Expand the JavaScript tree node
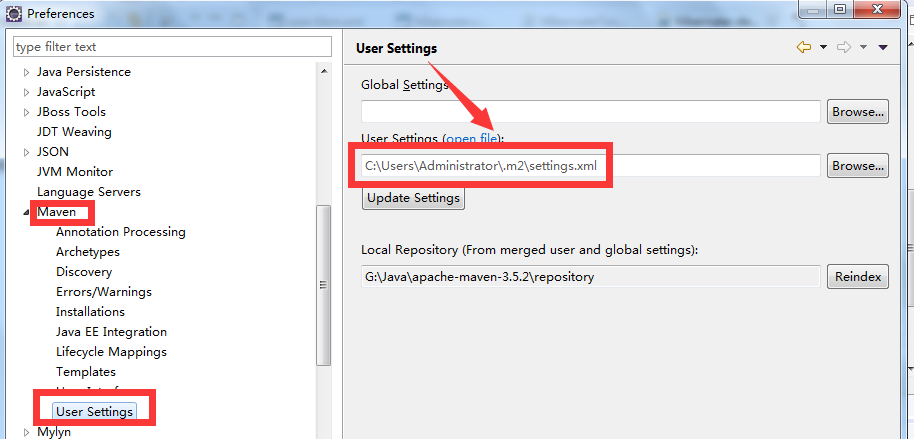The width and height of the screenshot is (914, 439). (x=26, y=92)
